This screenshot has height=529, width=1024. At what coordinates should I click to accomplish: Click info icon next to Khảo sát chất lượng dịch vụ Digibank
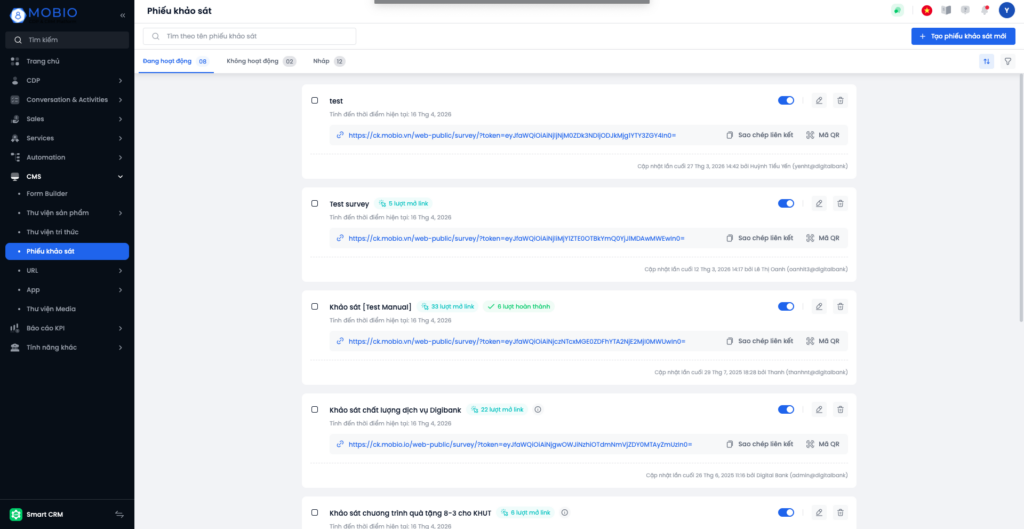click(537, 409)
